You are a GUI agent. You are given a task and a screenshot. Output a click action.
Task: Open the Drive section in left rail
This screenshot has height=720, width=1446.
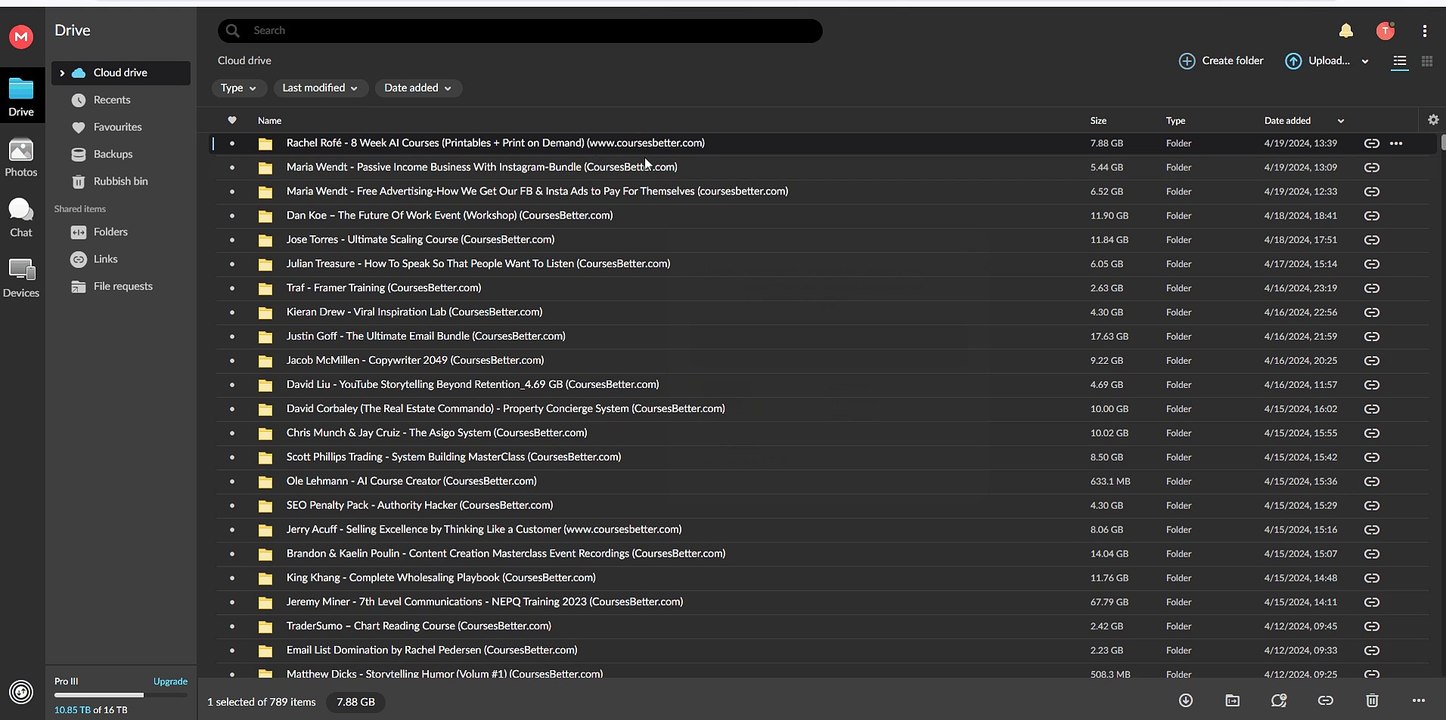coord(21,97)
